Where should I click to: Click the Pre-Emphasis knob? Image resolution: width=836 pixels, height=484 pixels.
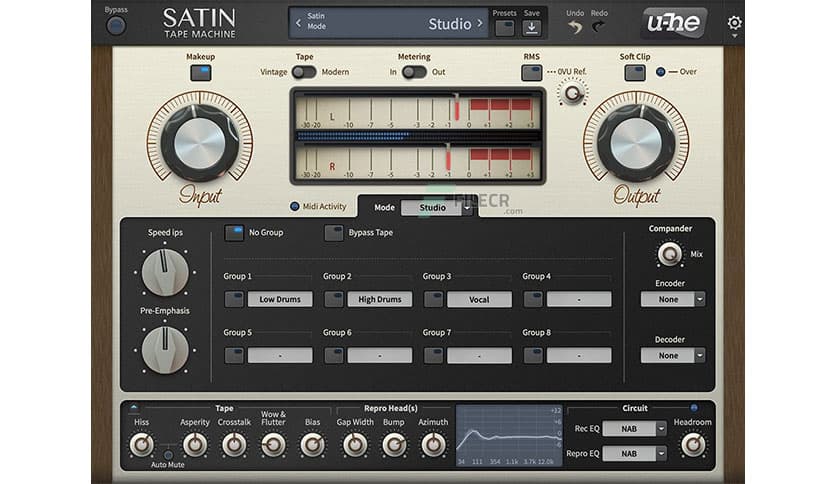coord(165,350)
